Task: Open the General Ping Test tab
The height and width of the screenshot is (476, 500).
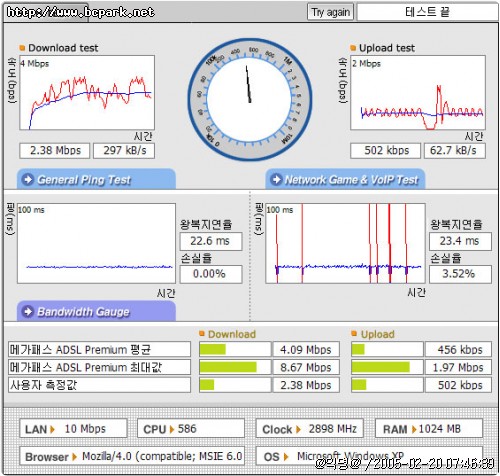Action: pyautogui.click(x=96, y=179)
